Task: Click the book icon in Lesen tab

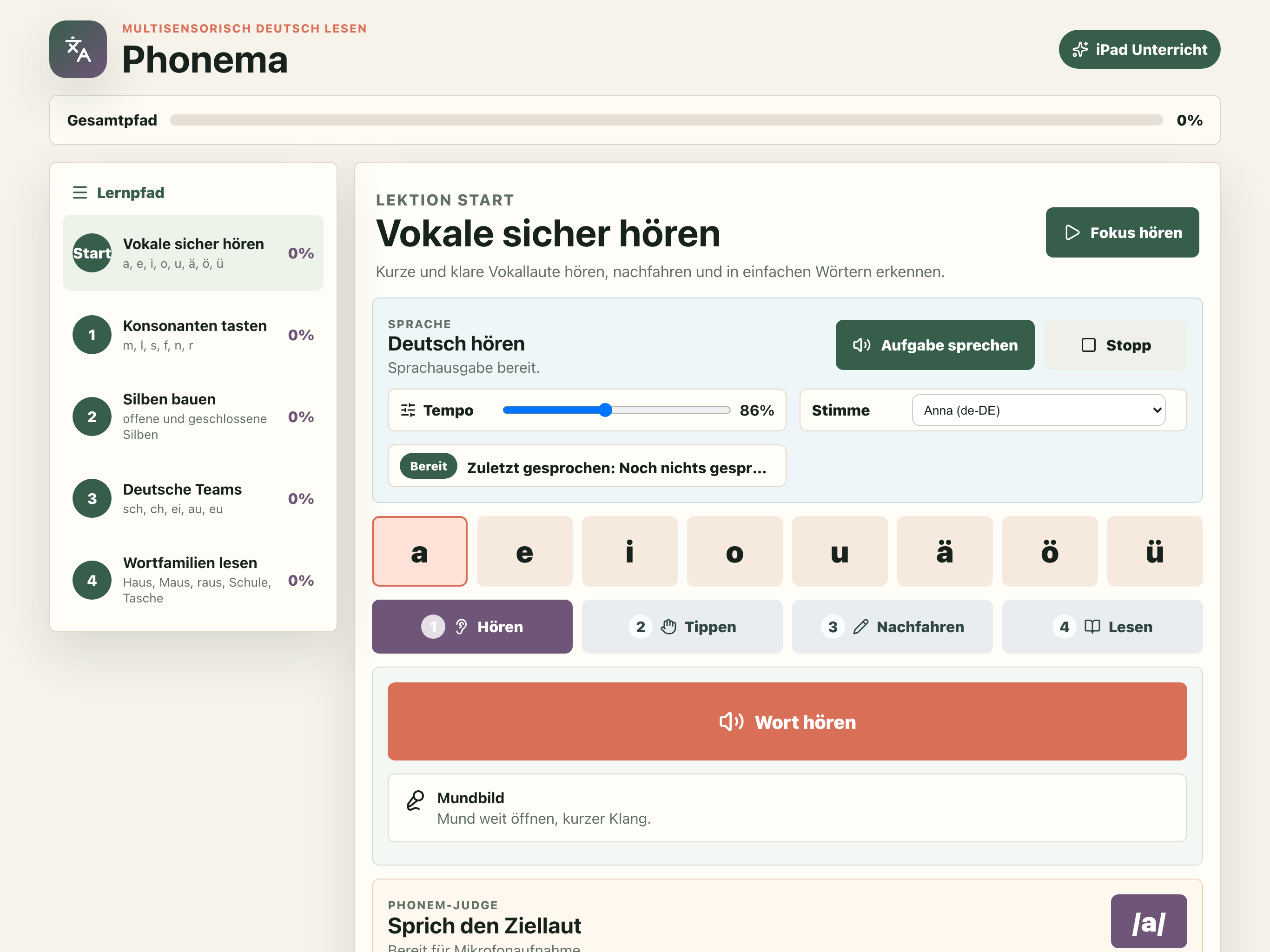Action: [1092, 627]
